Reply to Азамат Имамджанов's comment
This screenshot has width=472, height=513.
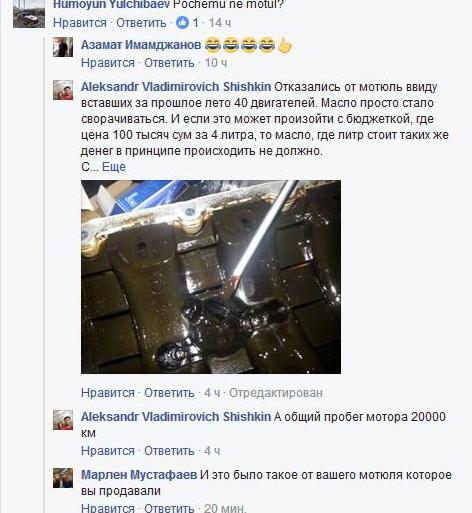point(169,63)
